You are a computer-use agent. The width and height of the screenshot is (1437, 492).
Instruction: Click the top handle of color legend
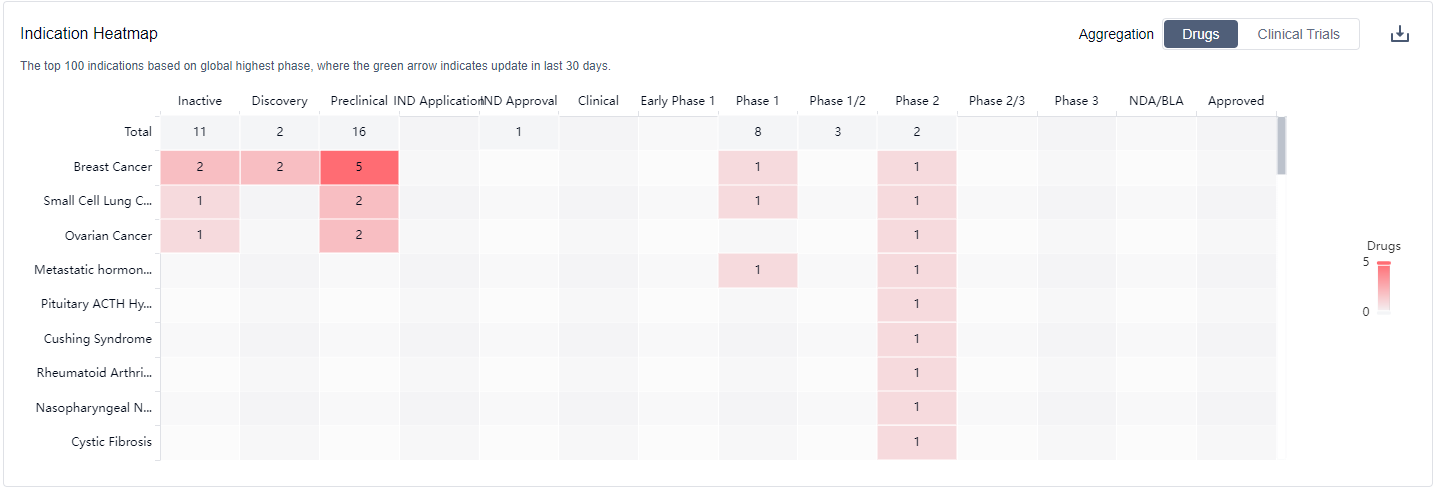[x=1384, y=263]
